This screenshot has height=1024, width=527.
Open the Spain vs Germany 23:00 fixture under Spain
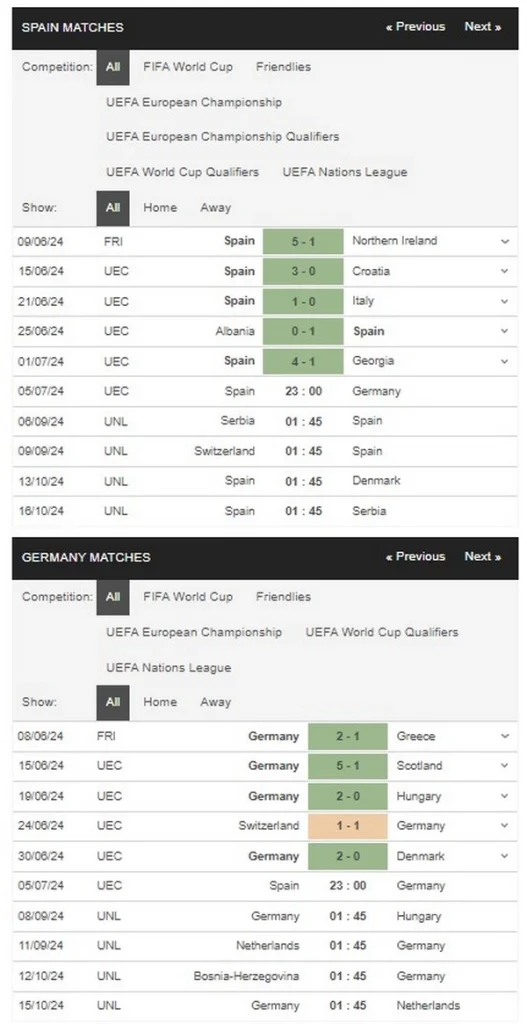264,391
